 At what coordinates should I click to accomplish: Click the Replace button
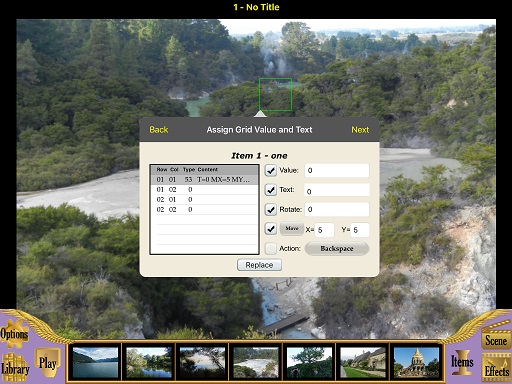pos(259,265)
